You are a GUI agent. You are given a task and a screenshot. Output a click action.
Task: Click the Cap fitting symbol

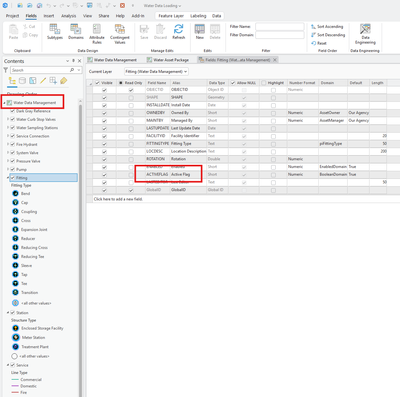click(x=15, y=202)
